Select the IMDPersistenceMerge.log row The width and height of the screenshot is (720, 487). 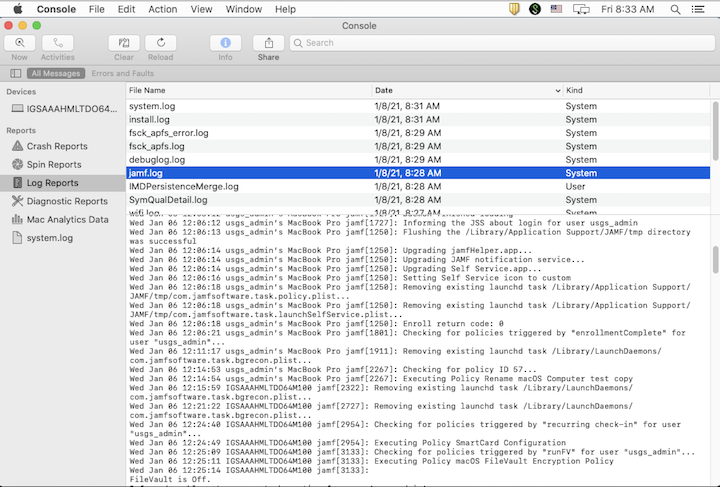[x=418, y=186]
